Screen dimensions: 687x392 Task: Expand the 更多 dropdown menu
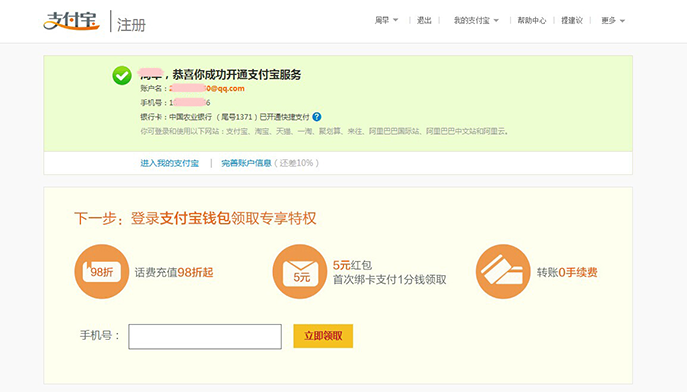[x=613, y=20]
